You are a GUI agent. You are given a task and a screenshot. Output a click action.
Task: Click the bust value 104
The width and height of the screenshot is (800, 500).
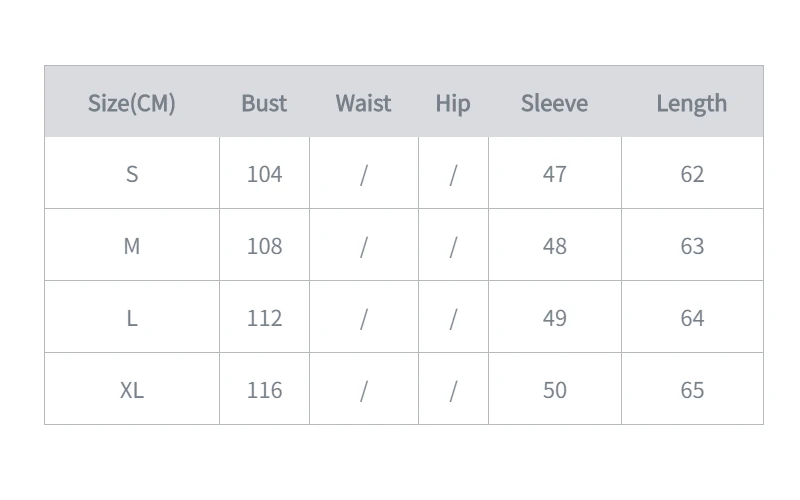click(264, 174)
